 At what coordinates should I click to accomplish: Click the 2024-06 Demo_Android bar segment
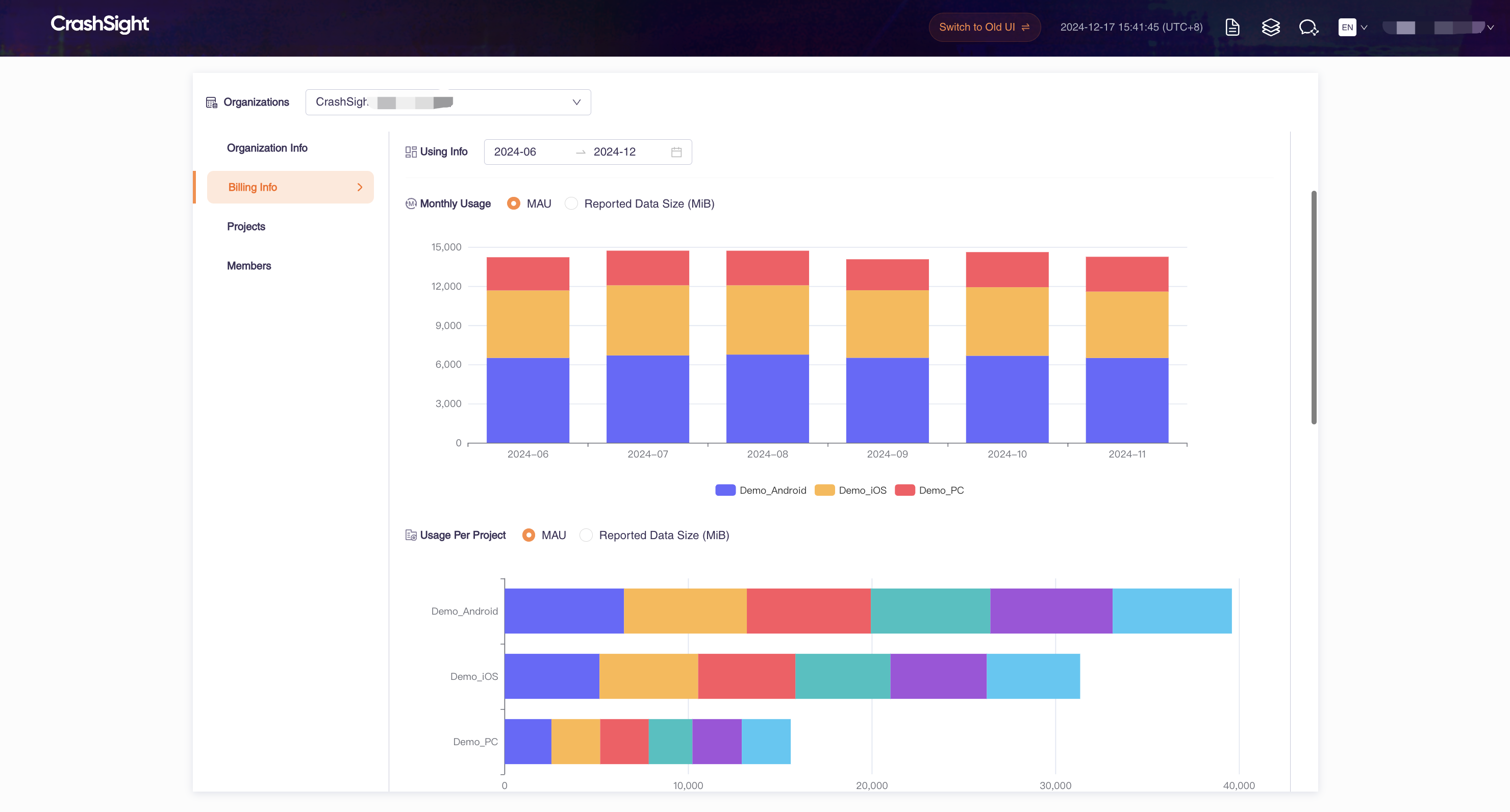[x=527, y=400]
